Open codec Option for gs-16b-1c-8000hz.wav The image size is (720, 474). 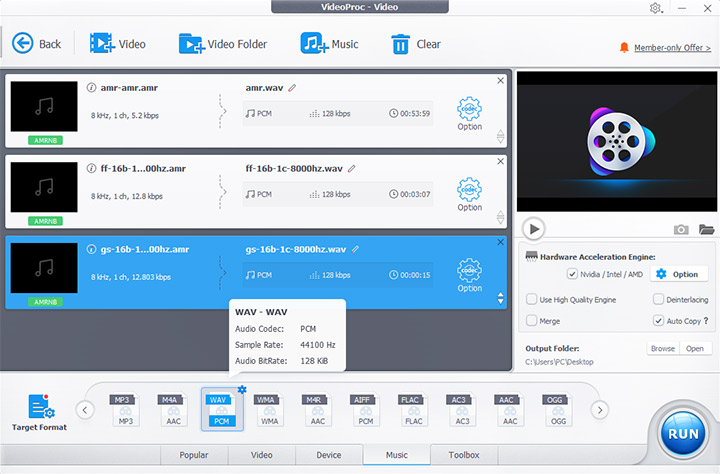coord(469,275)
